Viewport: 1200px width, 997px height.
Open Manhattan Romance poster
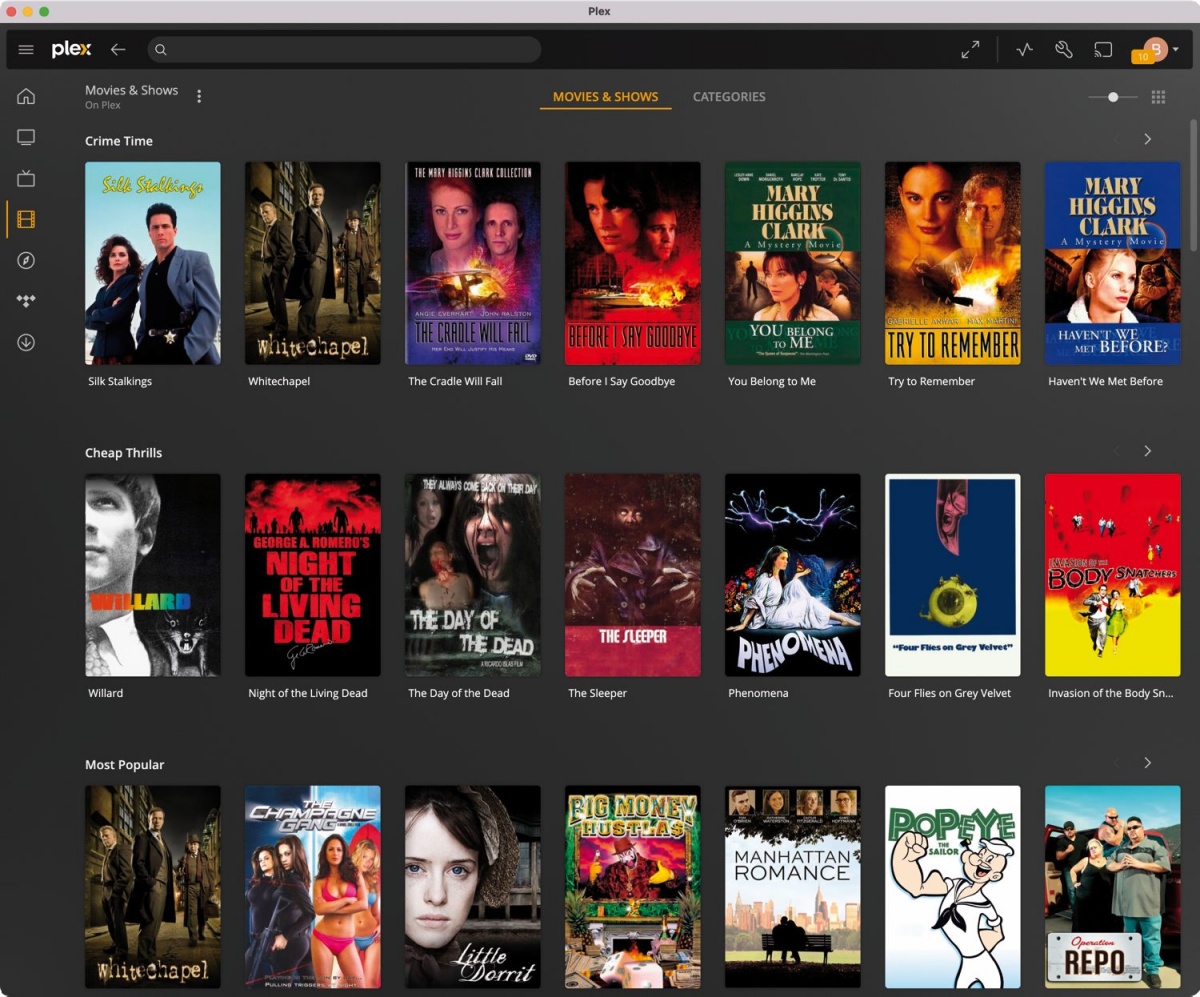793,887
